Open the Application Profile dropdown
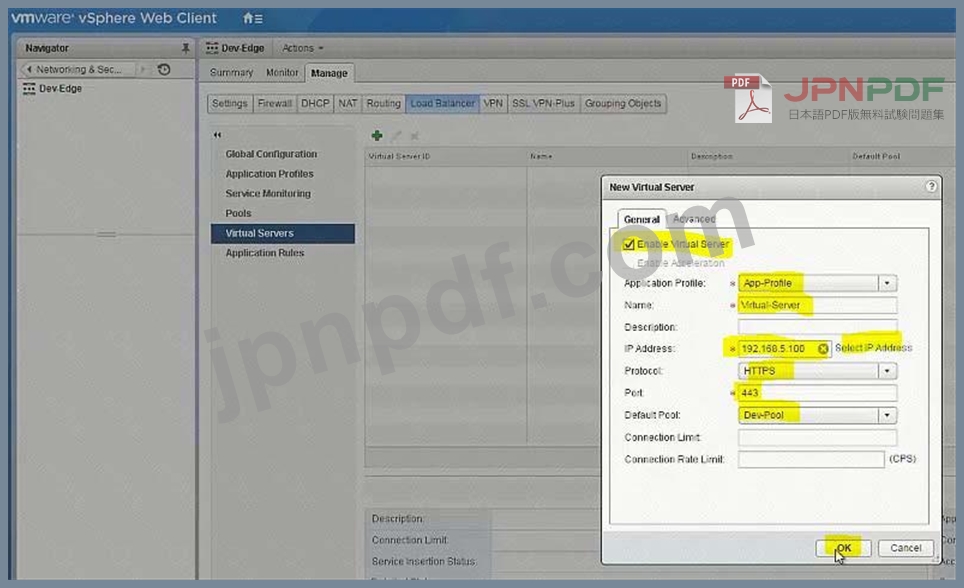The width and height of the screenshot is (964, 588). pyautogui.click(x=887, y=283)
